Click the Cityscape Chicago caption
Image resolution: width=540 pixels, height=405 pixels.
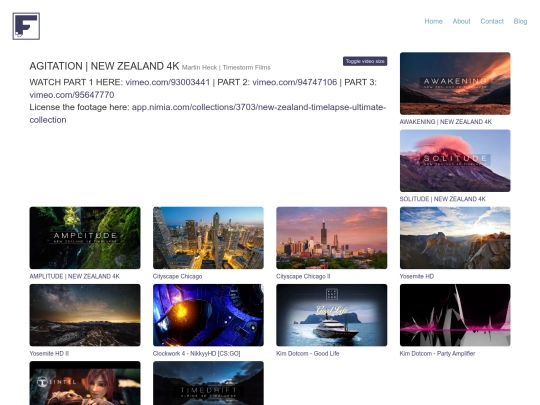pyautogui.click(x=177, y=276)
